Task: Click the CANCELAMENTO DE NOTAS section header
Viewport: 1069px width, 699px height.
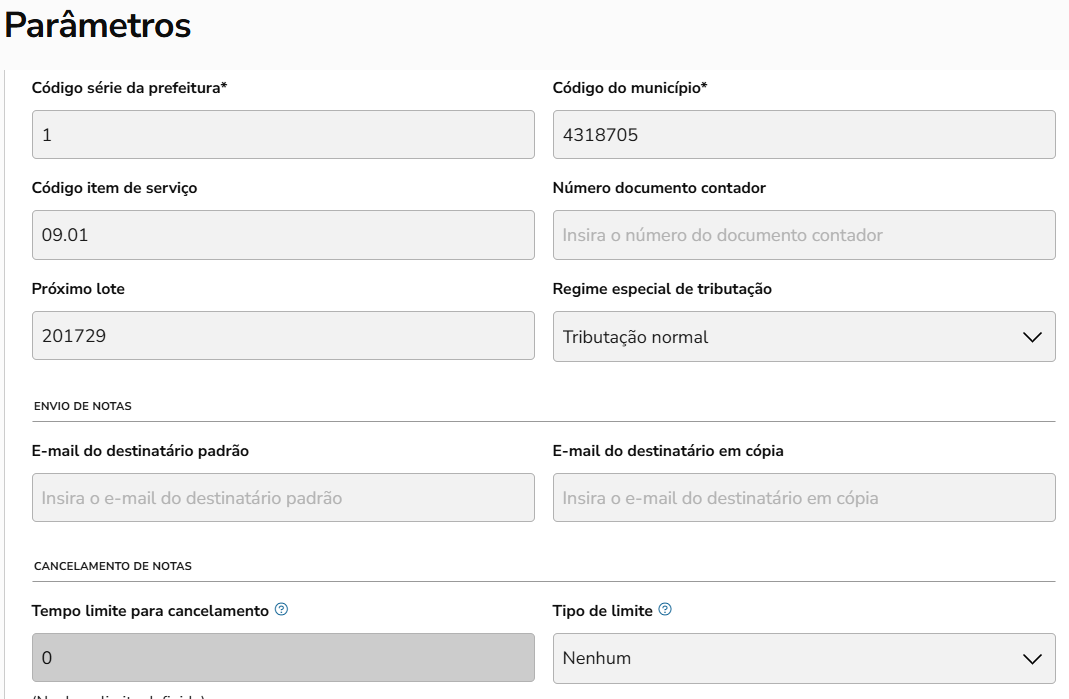Action: (x=113, y=566)
